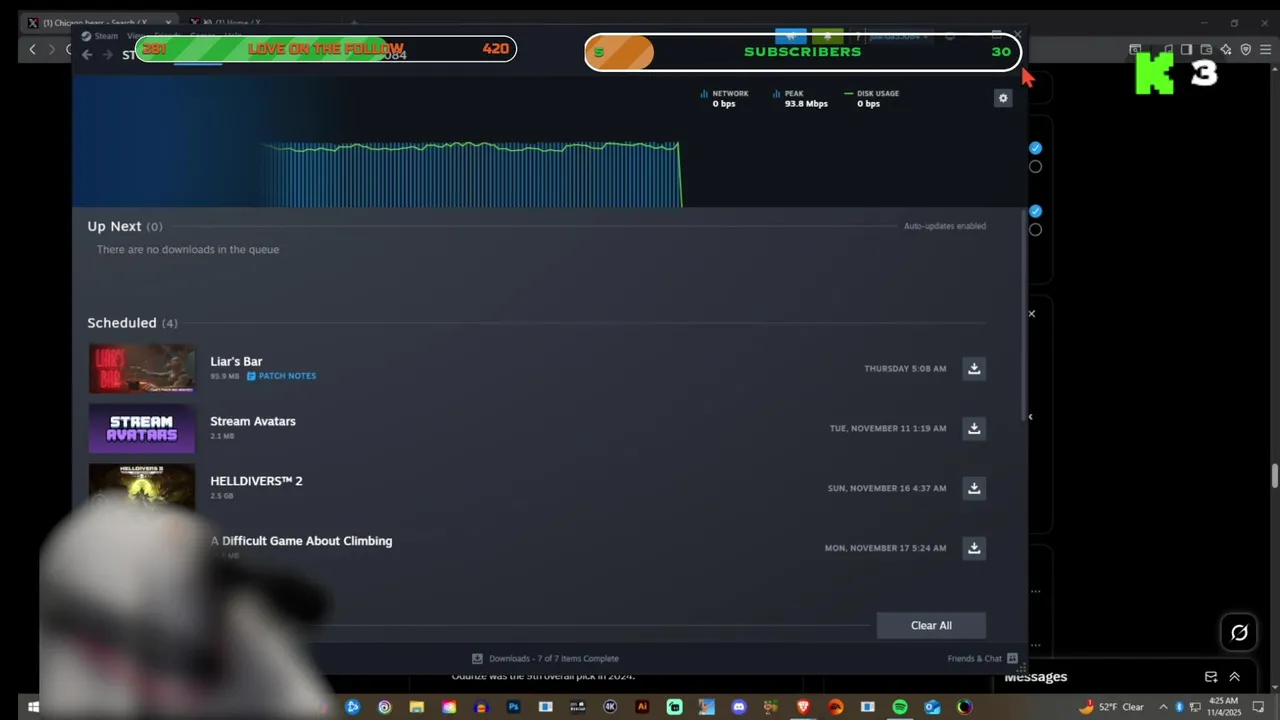Go back with the Steam back arrow
The height and width of the screenshot is (720, 1280).
coord(87,55)
